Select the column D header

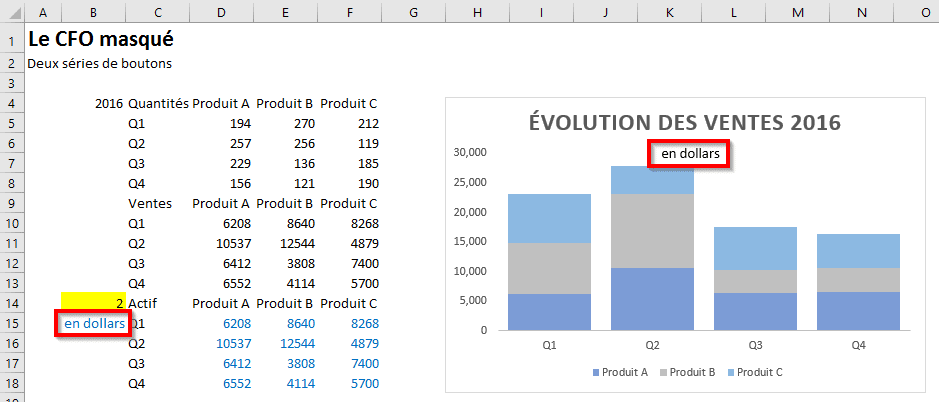click(220, 12)
